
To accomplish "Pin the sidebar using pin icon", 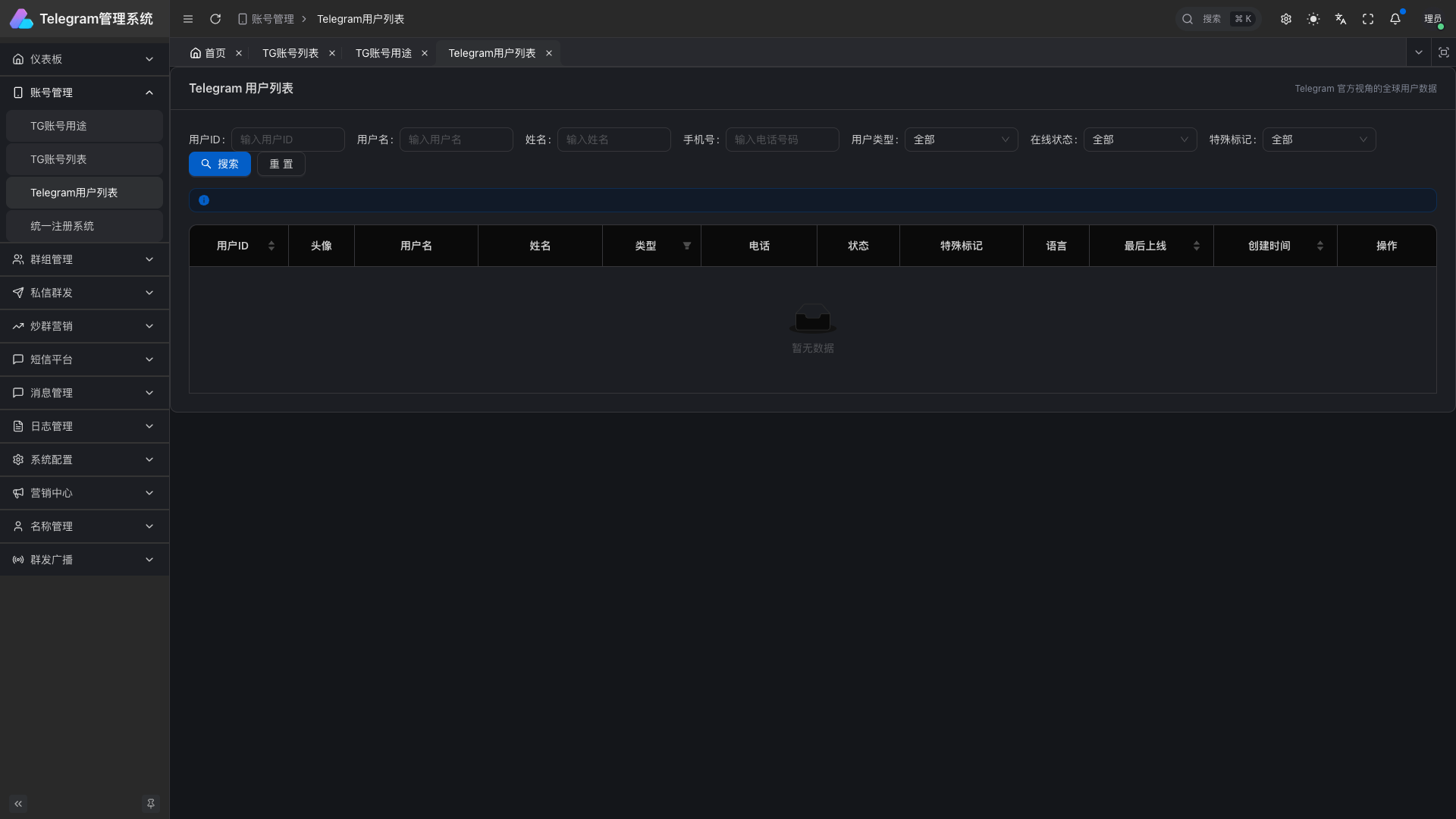I will click(151, 803).
